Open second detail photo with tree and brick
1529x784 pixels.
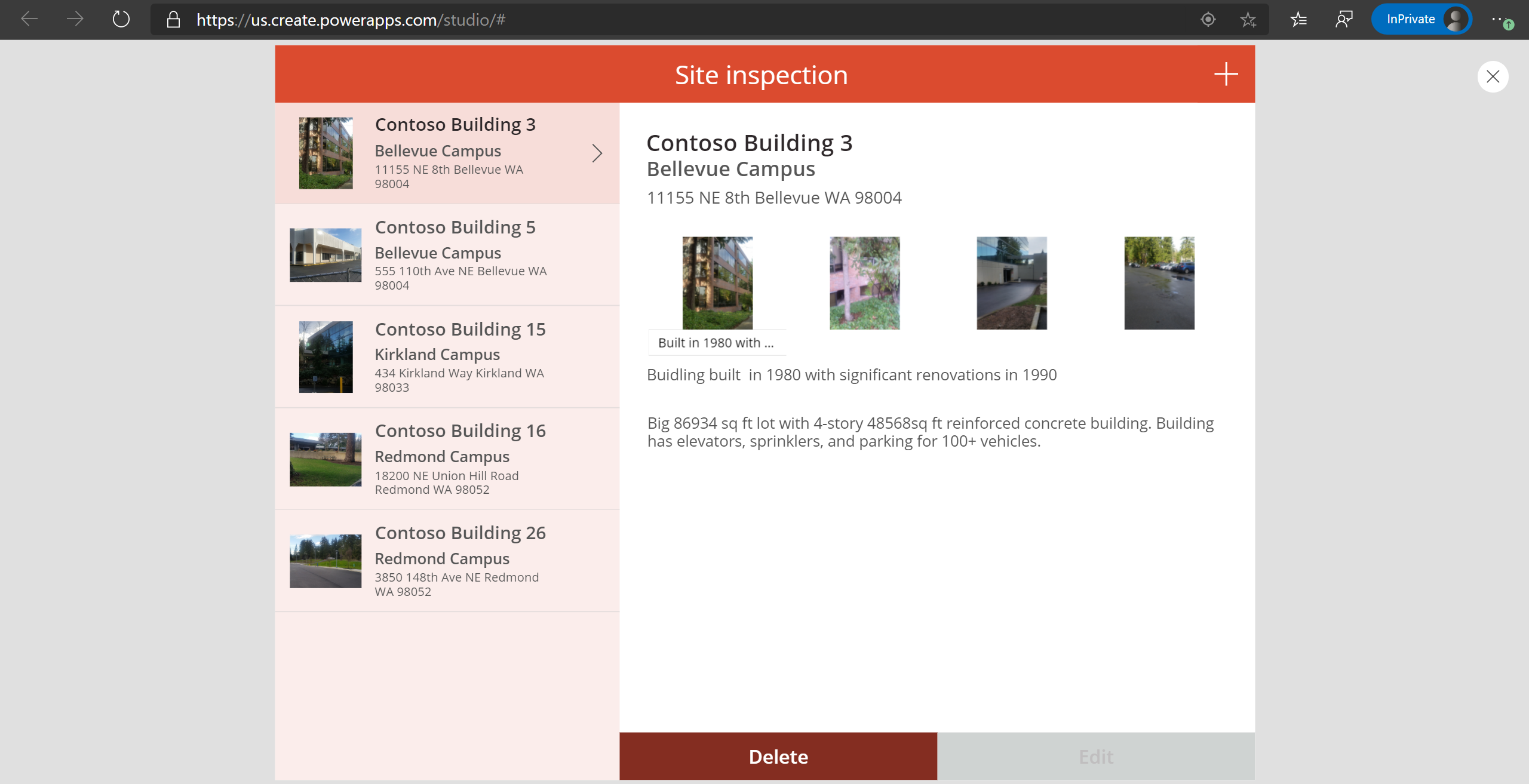(864, 283)
